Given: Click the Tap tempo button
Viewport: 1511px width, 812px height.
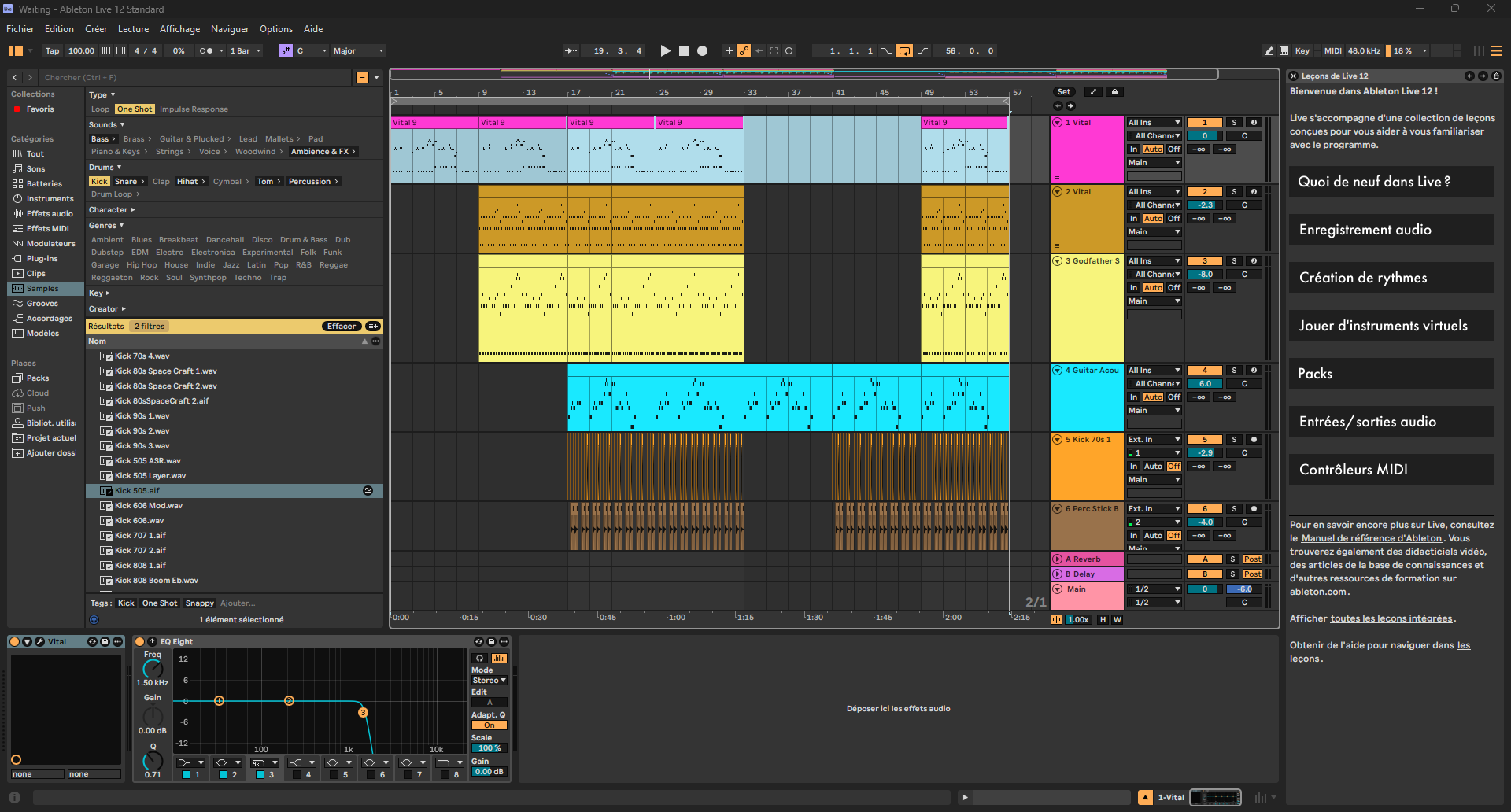Looking at the screenshot, I should (52, 51).
